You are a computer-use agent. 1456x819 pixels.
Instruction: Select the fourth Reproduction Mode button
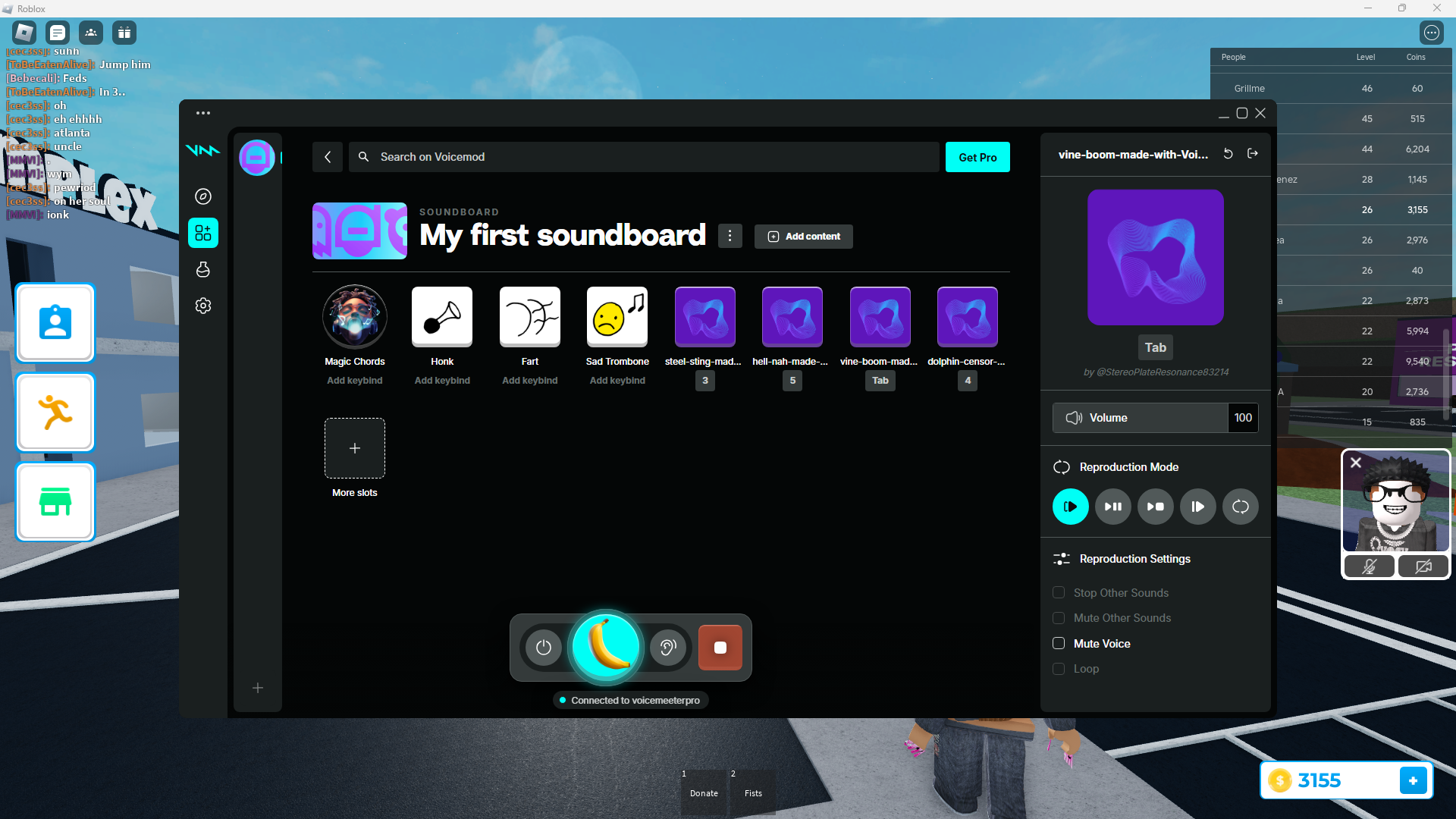1198,507
